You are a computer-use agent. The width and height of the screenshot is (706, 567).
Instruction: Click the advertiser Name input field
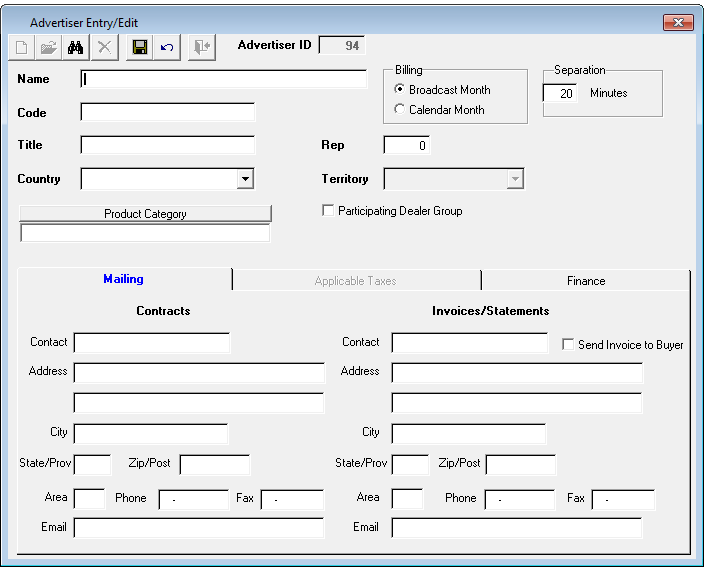tap(224, 79)
